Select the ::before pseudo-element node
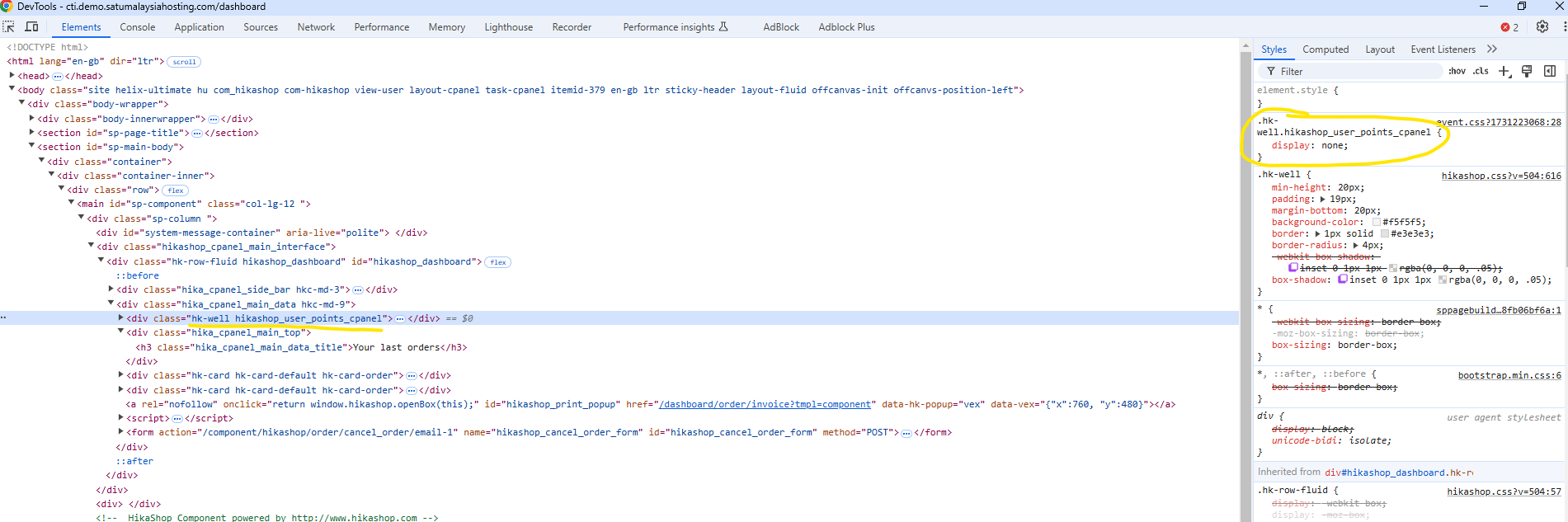The width and height of the screenshot is (1568, 522). 138,275
